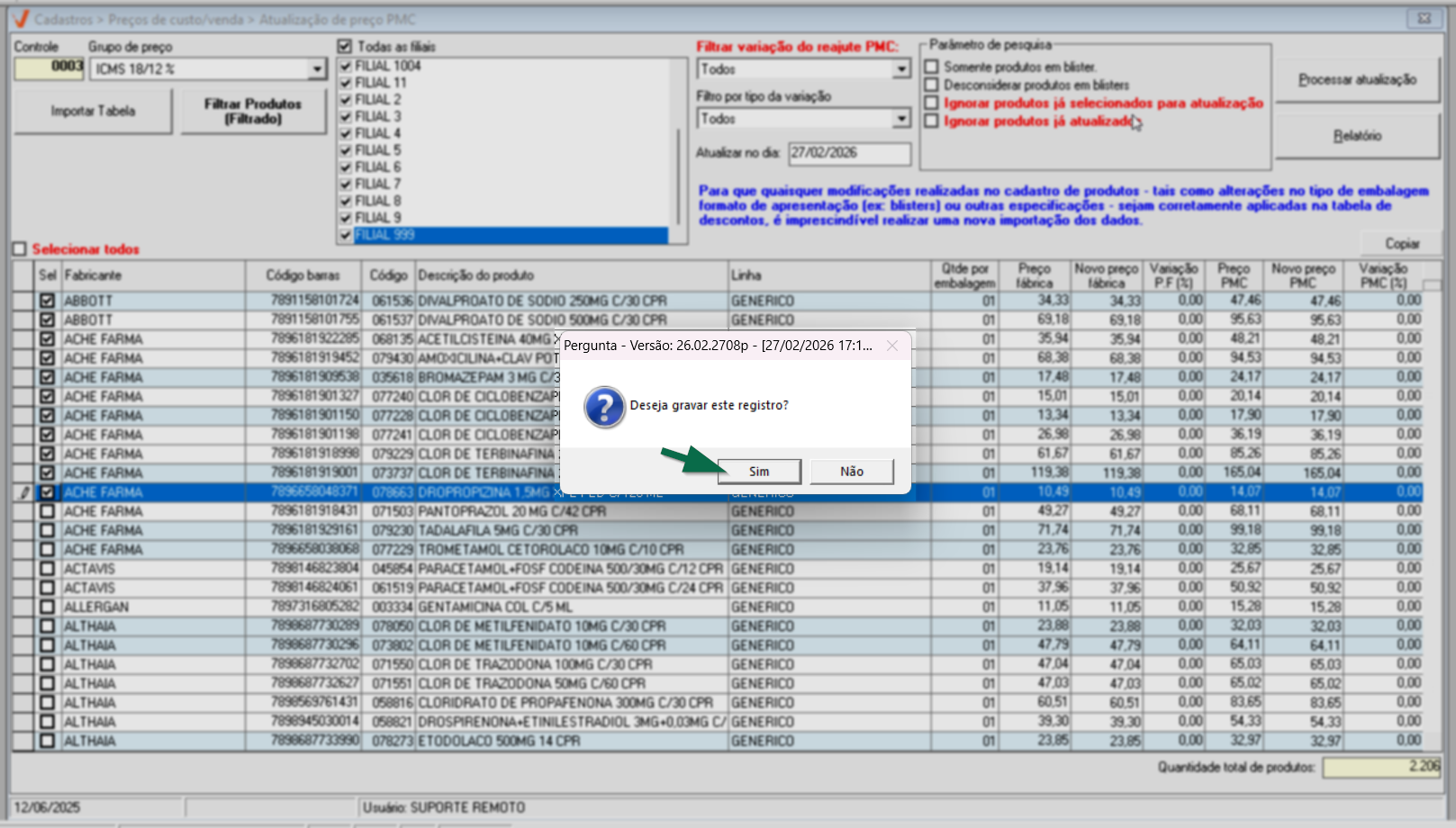Viewport: 1456px width, 828px height.
Task: Toggle the Todas as filiais checkbox
Action: pos(344,46)
